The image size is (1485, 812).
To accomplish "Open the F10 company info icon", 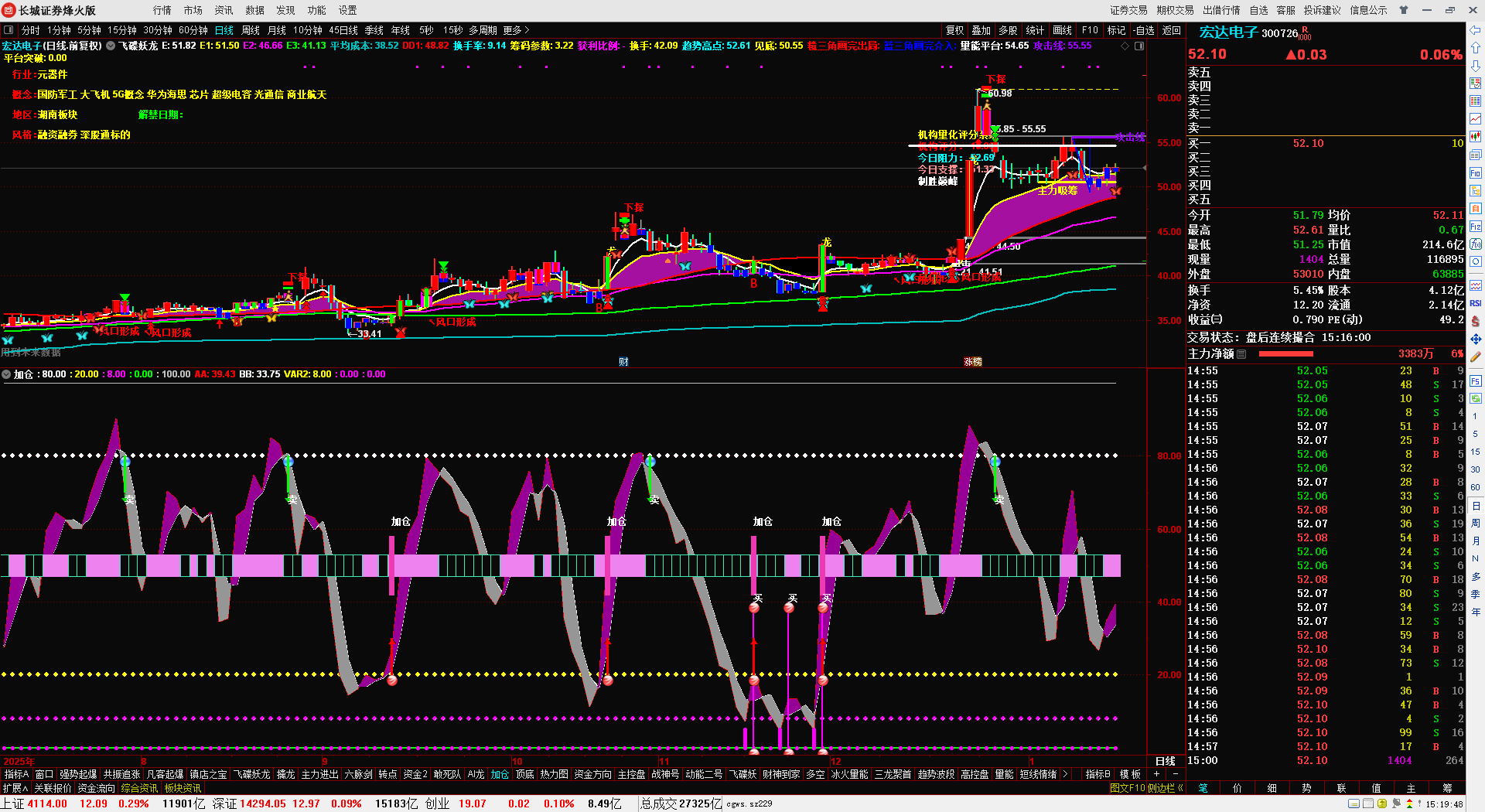I will point(1476,172).
